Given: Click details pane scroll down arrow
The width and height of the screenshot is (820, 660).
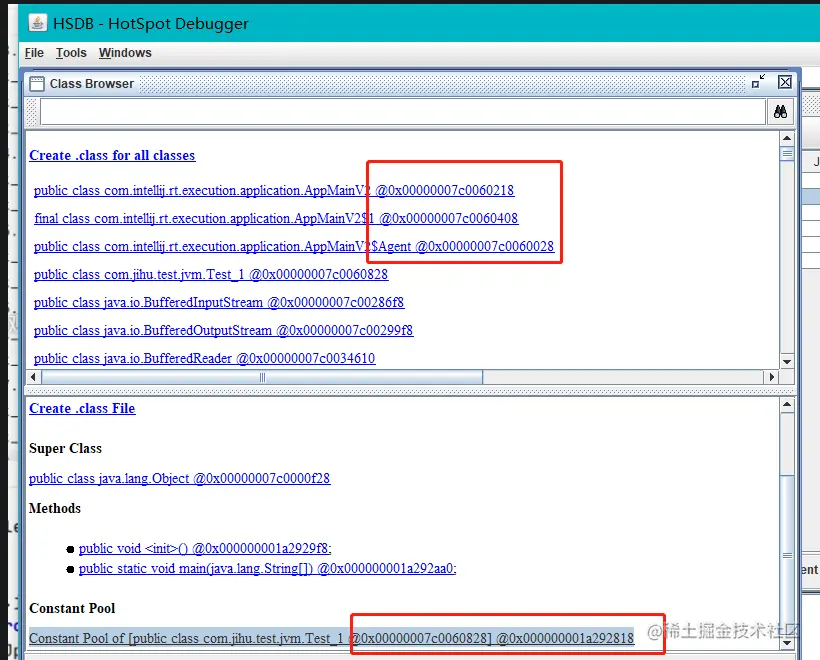Looking at the screenshot, I should (x=787, y=643).
